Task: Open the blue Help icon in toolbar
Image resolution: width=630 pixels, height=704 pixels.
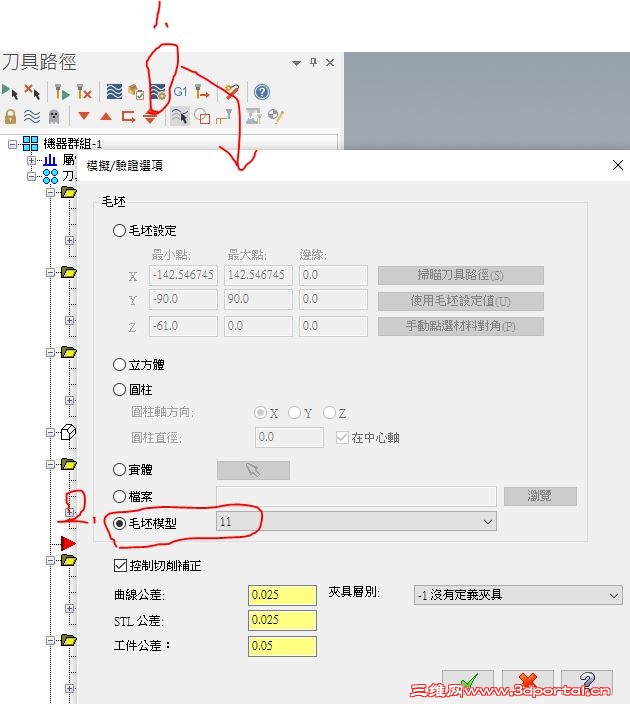Action: tap(262, 92)
